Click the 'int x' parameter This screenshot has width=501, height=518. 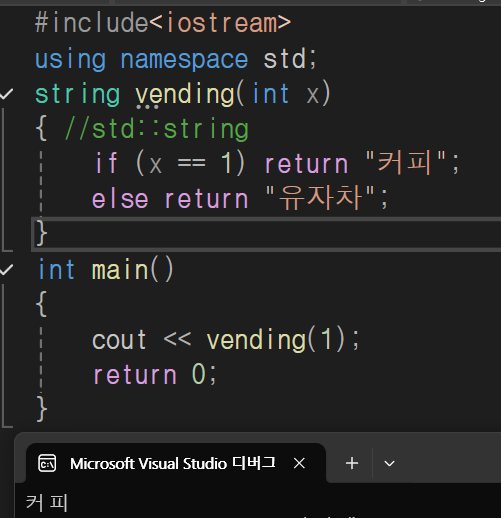pos(286,94)
